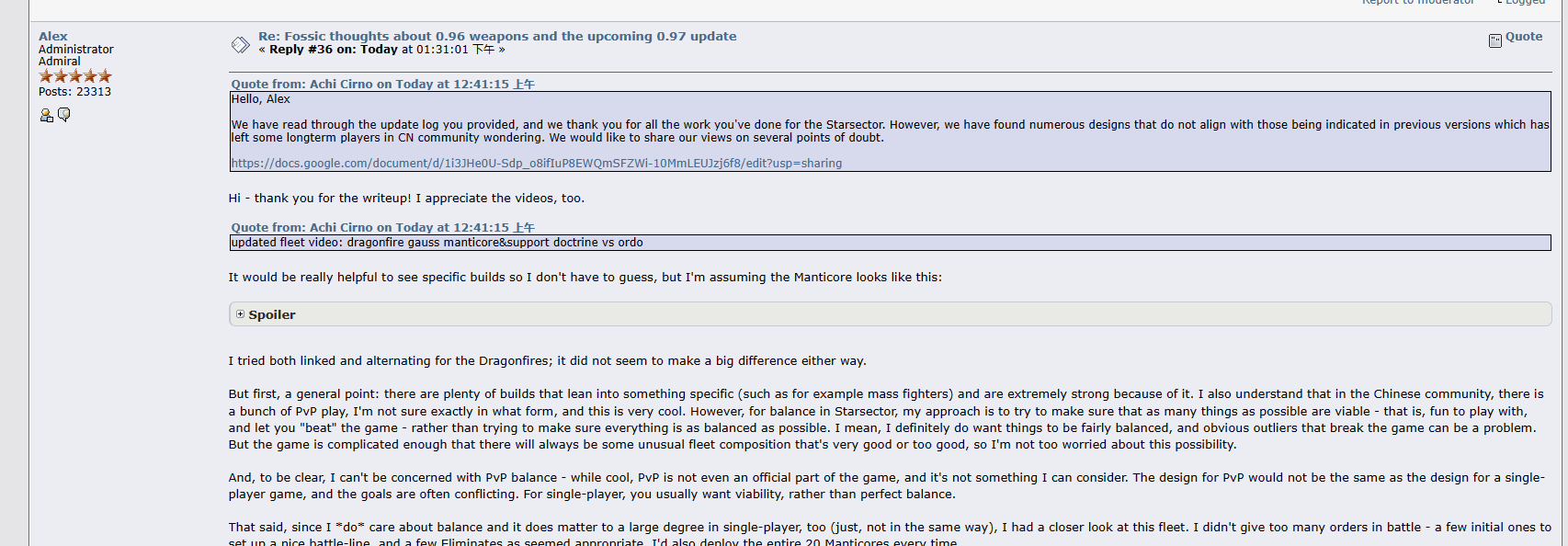Click the 'Logged' text at top right
Image resolution: width=1568 pixels, height=546 pixels.
(x=1526, y=3)
